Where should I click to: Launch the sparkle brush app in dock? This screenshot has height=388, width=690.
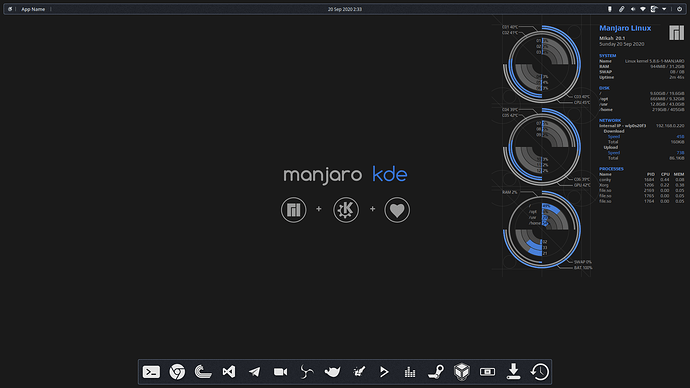pyautogui.click(x=359, y=372)
